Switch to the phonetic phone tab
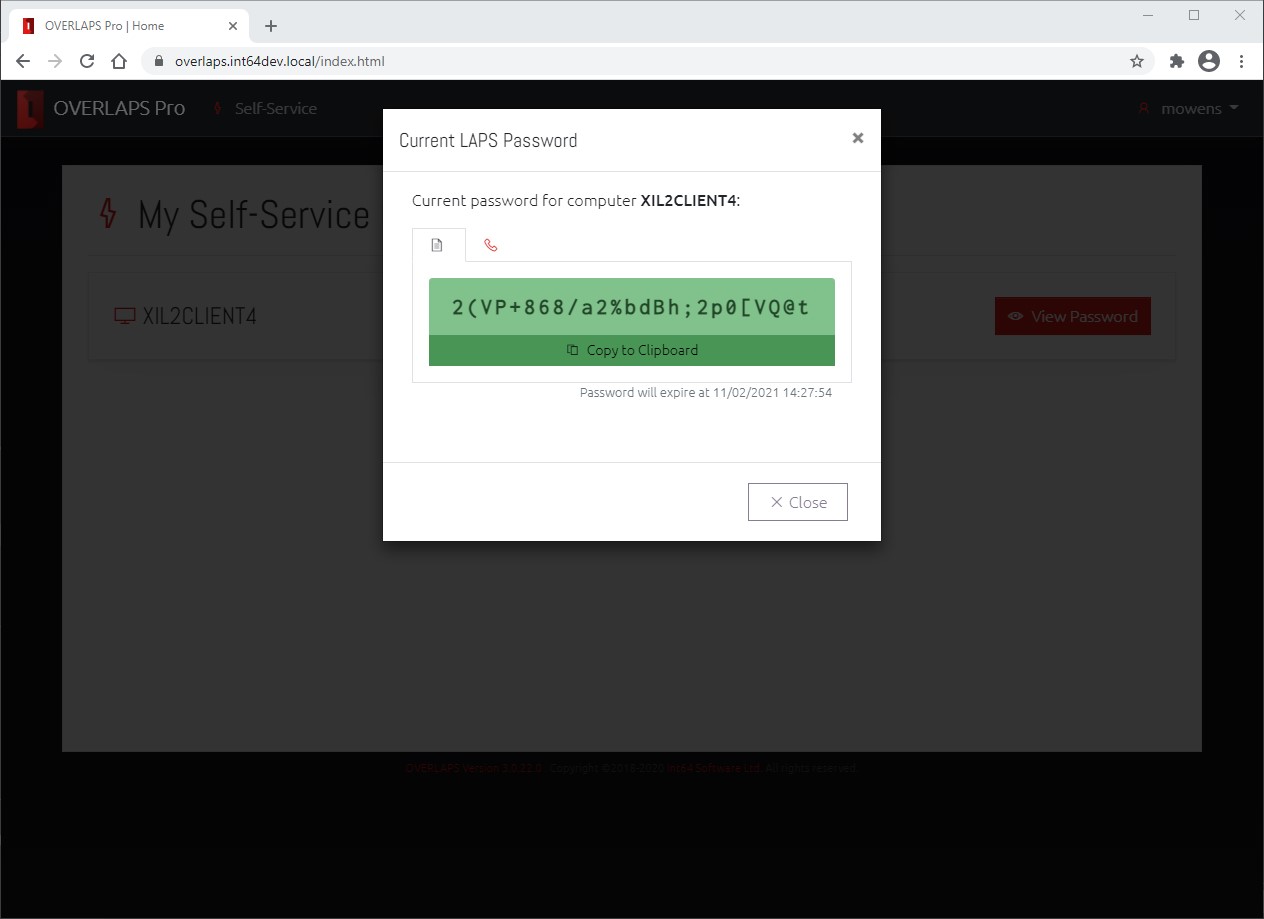 (490, 245)
